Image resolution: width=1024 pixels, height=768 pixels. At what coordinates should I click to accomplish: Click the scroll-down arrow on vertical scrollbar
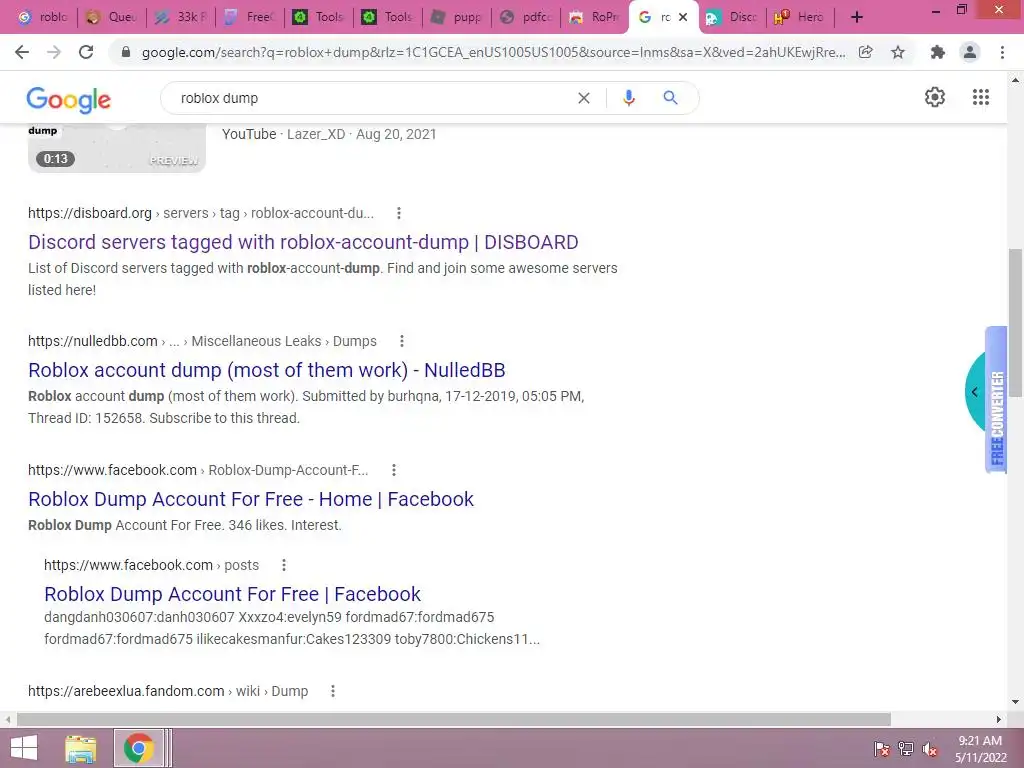tap(1015, 702)
